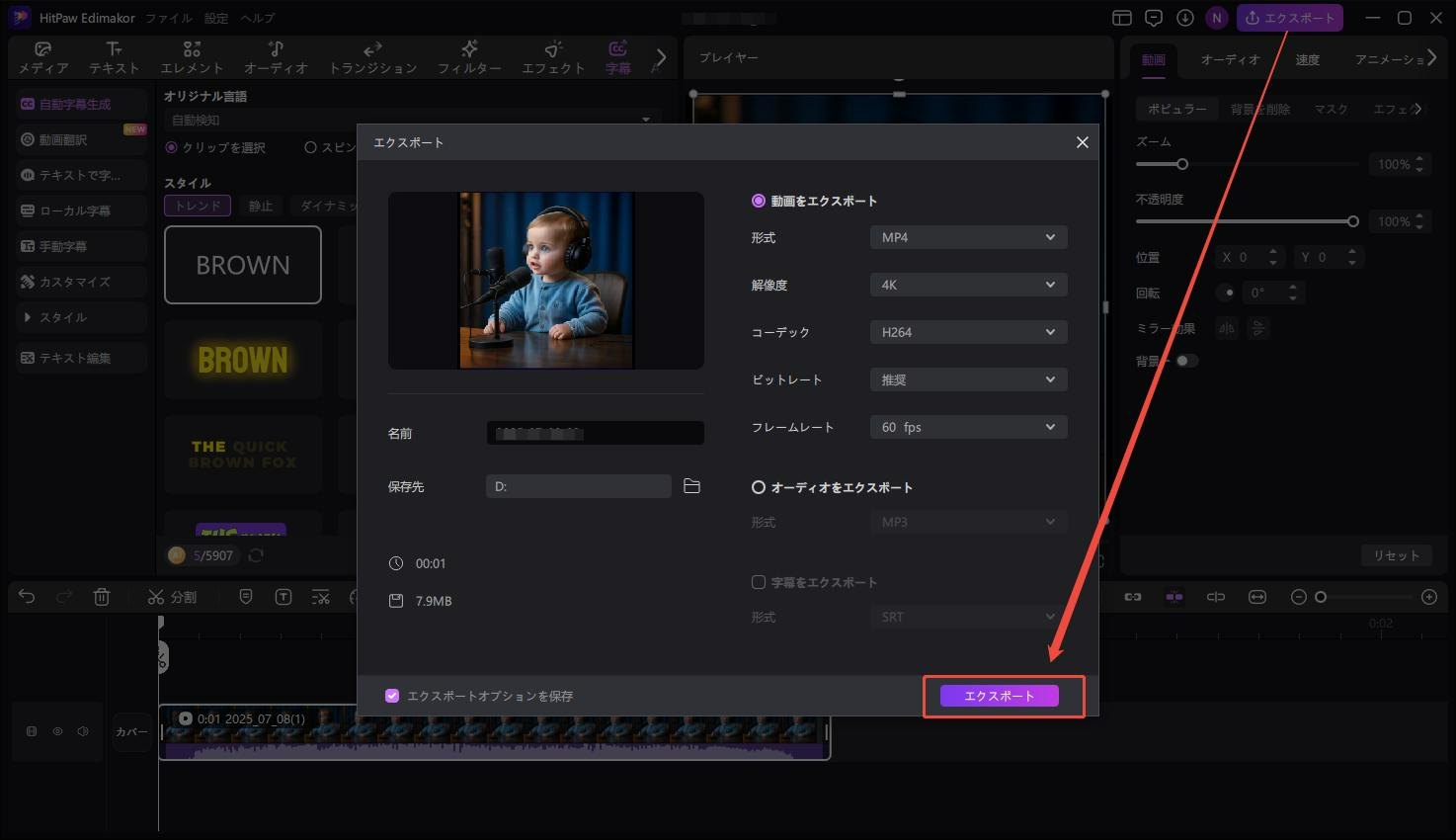Click the timeline zoom-in plus icon

[1429, 597]
